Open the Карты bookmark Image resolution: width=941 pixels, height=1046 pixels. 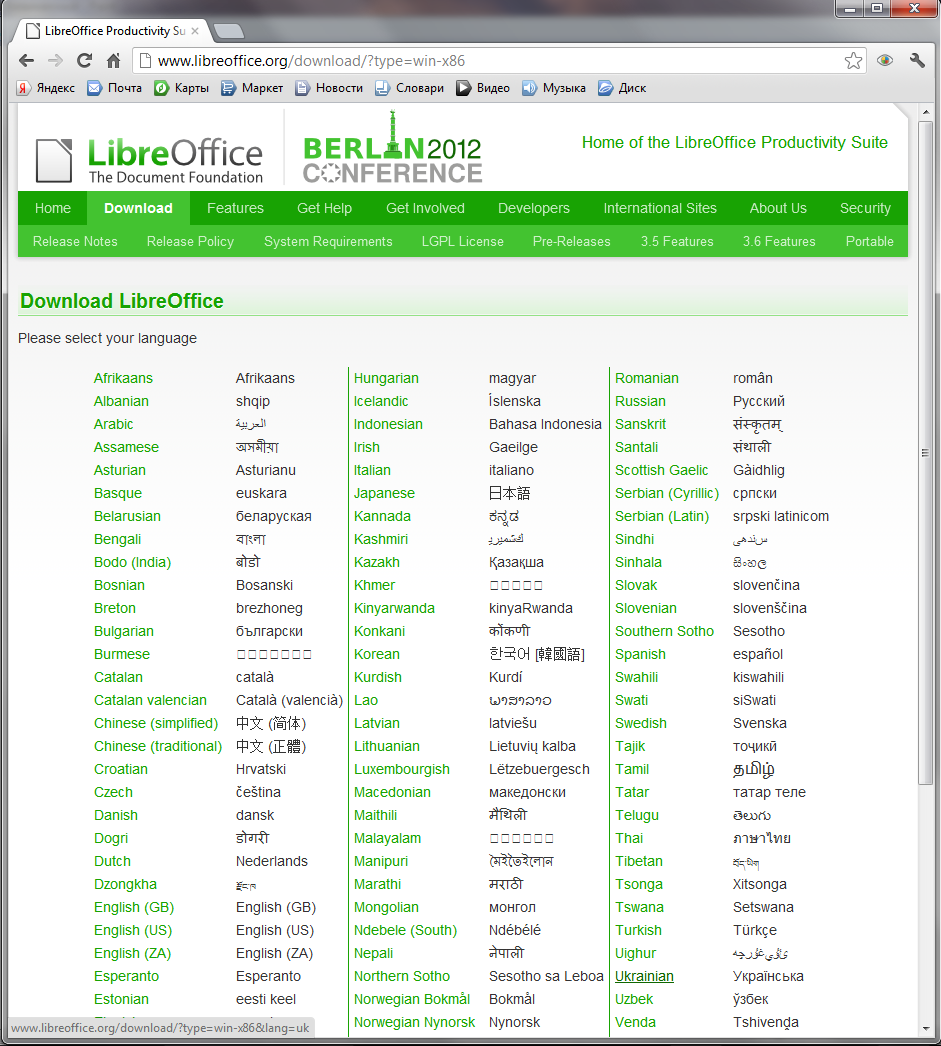(181, 88)
